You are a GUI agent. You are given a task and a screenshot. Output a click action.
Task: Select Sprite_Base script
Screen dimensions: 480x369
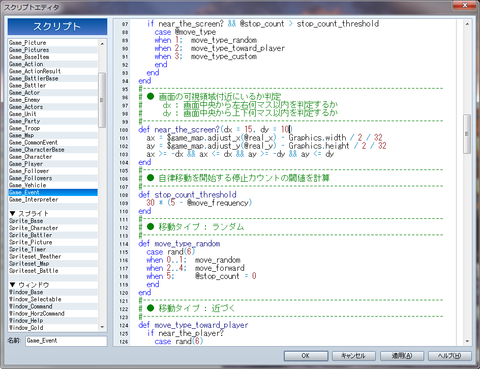click(x=53, y=221)
